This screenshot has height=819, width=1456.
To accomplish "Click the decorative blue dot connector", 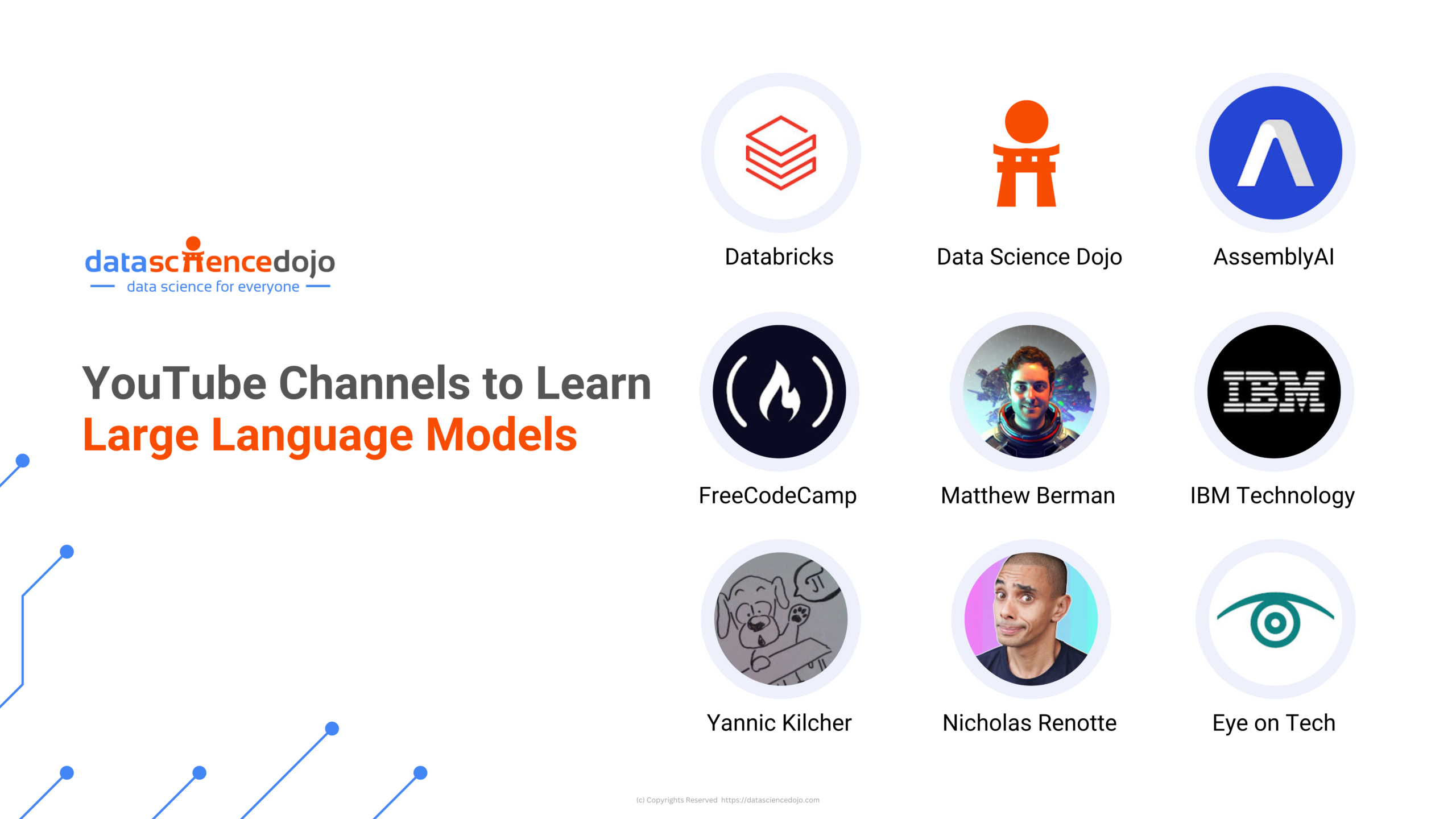I will coord(66,552).
